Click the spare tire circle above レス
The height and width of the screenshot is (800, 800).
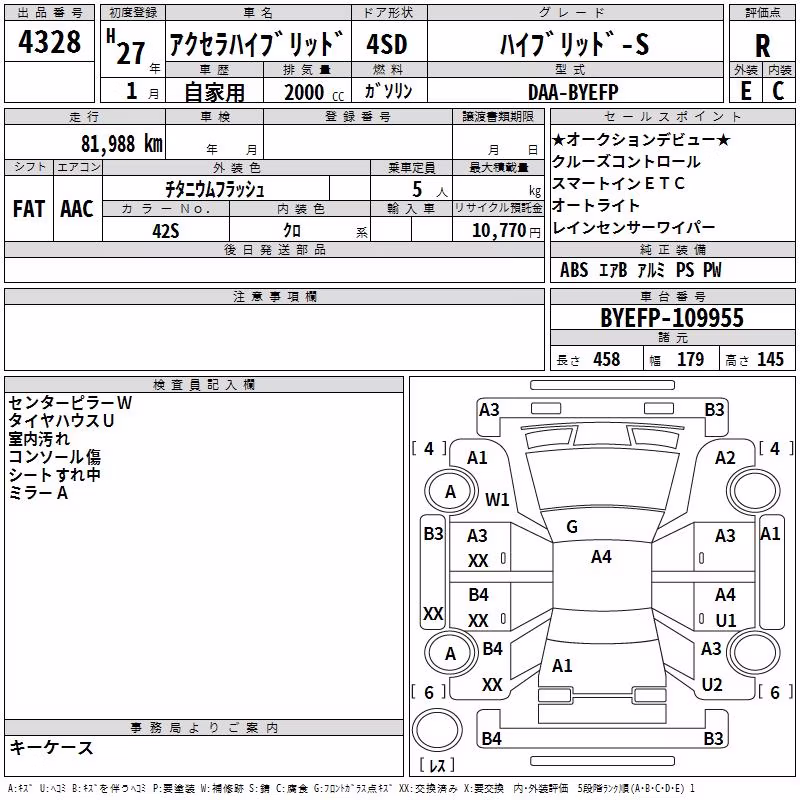[437, 730]
